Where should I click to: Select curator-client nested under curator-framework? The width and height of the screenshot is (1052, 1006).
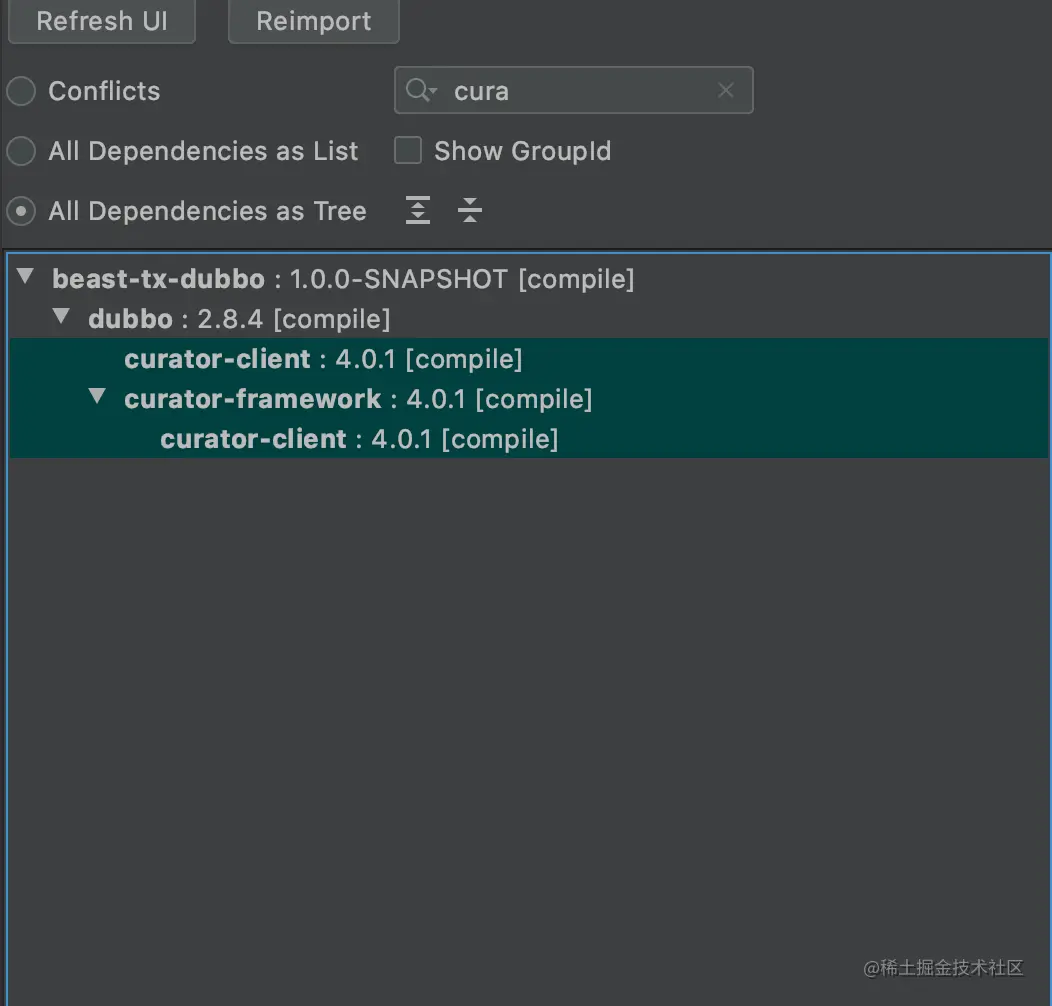click(253, 439)
